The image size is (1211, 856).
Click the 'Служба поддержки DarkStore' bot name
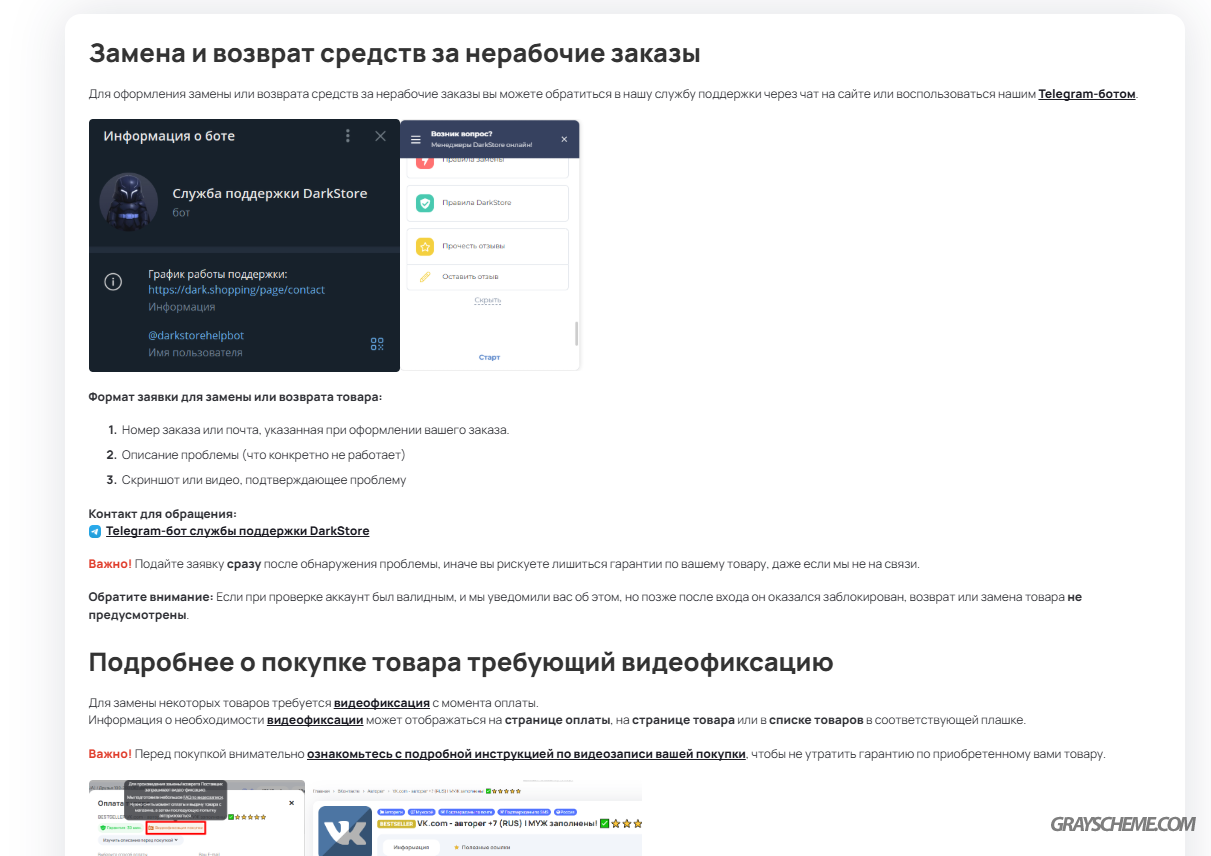[x=270, y=193]
